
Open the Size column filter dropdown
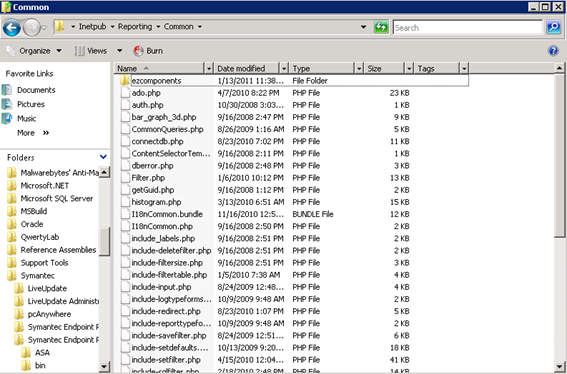pyautogui.click(x=409, y=68)
